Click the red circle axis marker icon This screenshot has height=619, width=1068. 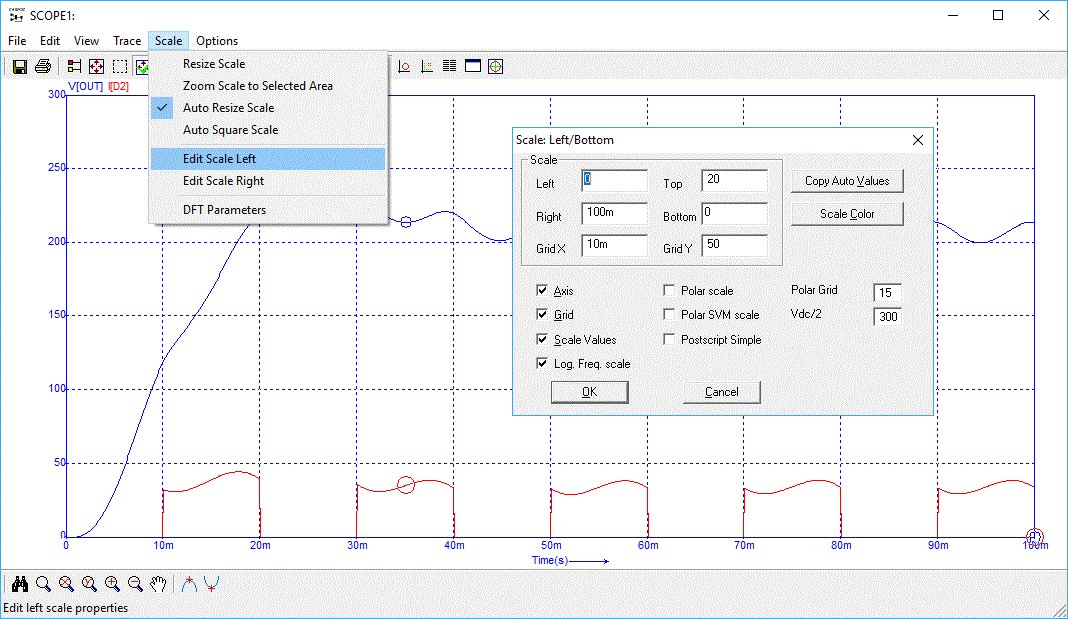coord(404,66)
